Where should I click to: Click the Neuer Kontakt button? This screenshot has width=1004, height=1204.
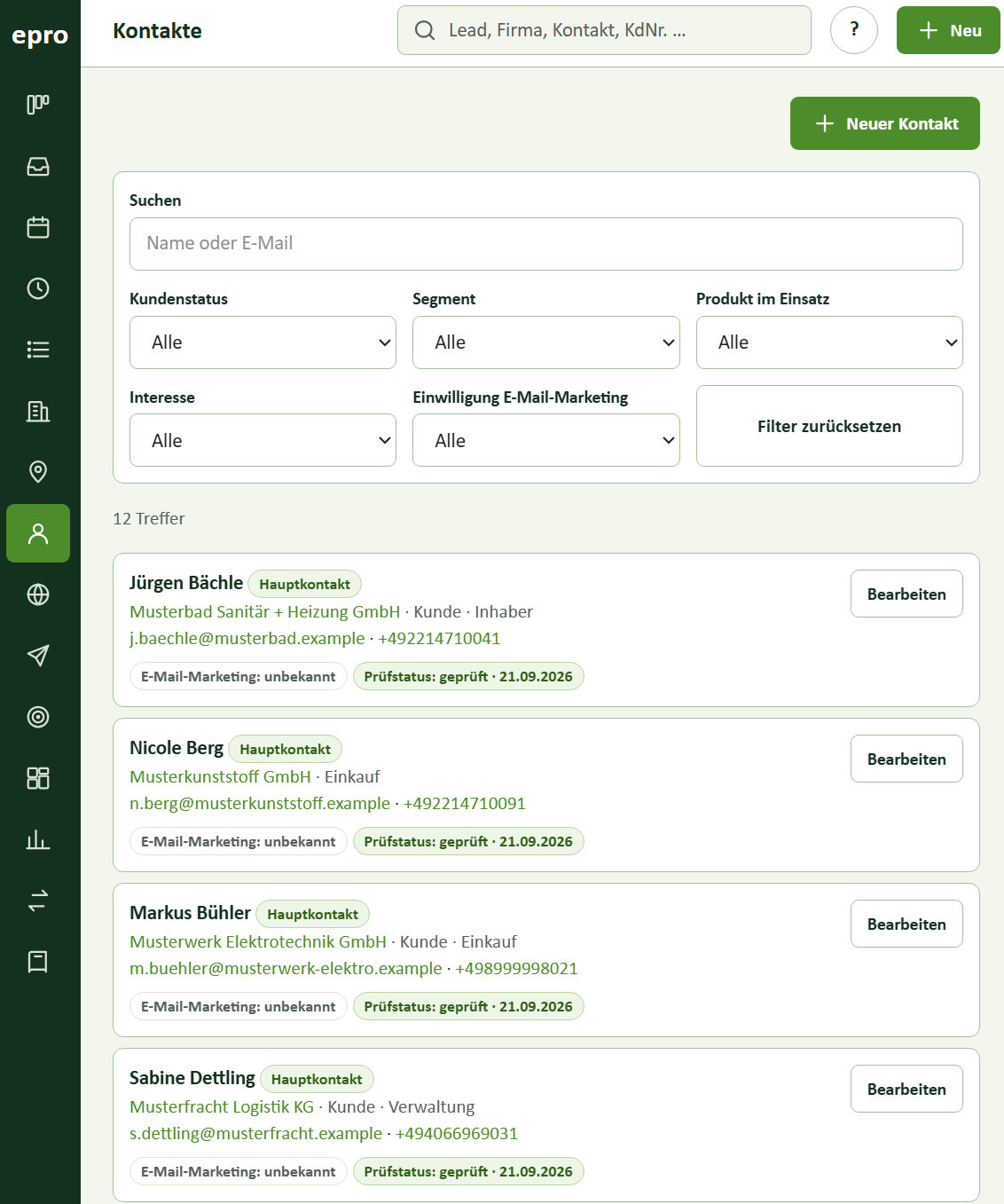885,123
